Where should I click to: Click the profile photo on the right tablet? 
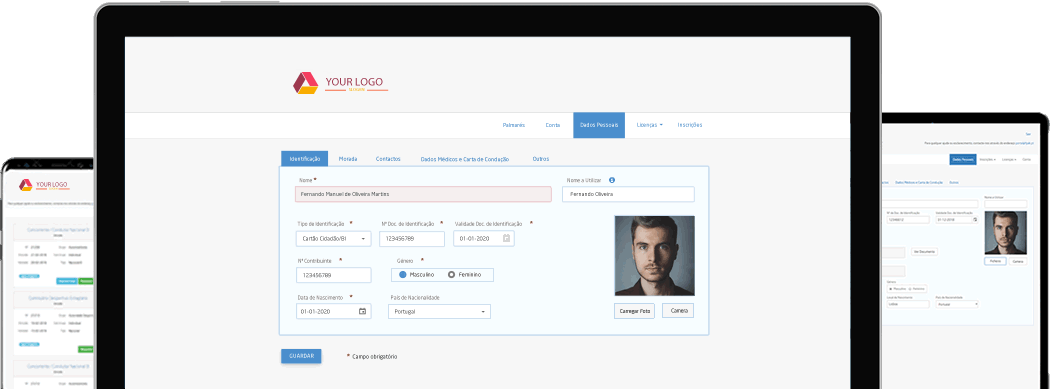click(1005, 232)
